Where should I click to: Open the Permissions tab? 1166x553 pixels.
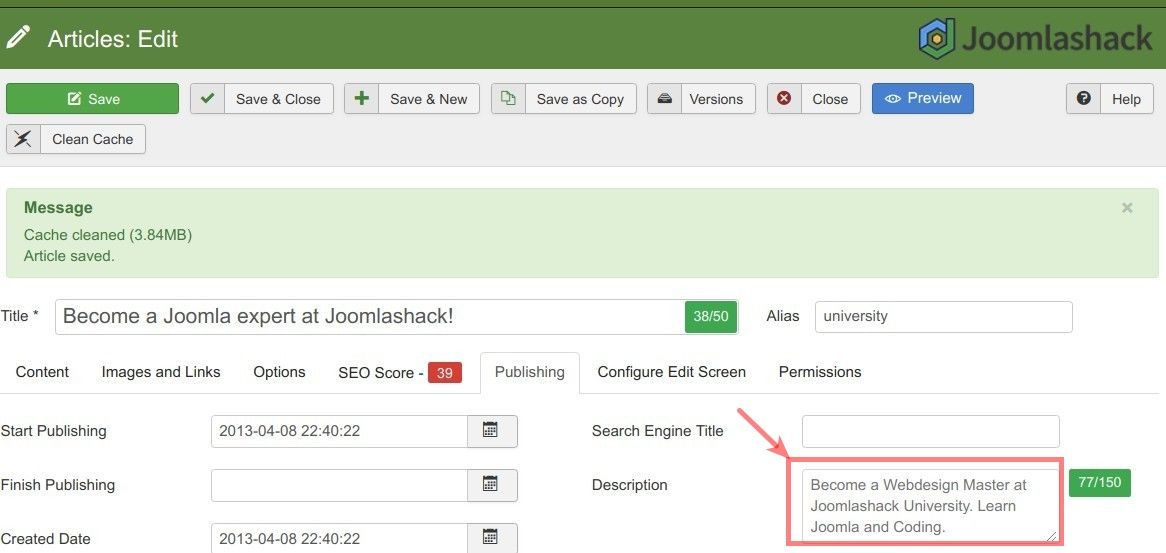819,372
